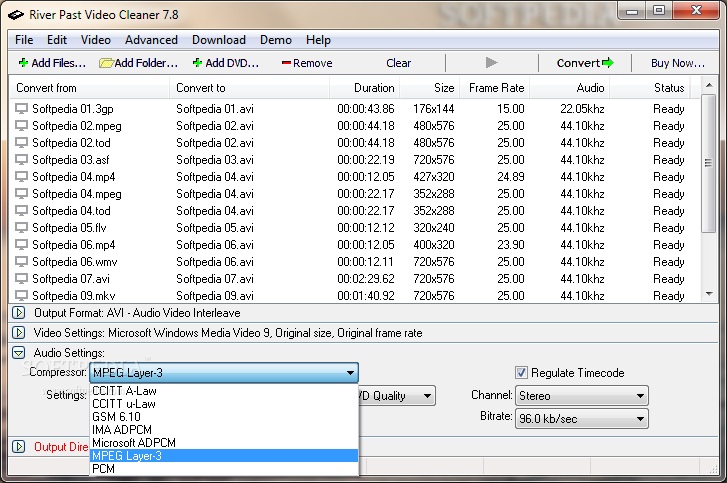Select highlighted MPEG Layer-3 list option
The height and width of the screenshot is (483, 727).
224,456
